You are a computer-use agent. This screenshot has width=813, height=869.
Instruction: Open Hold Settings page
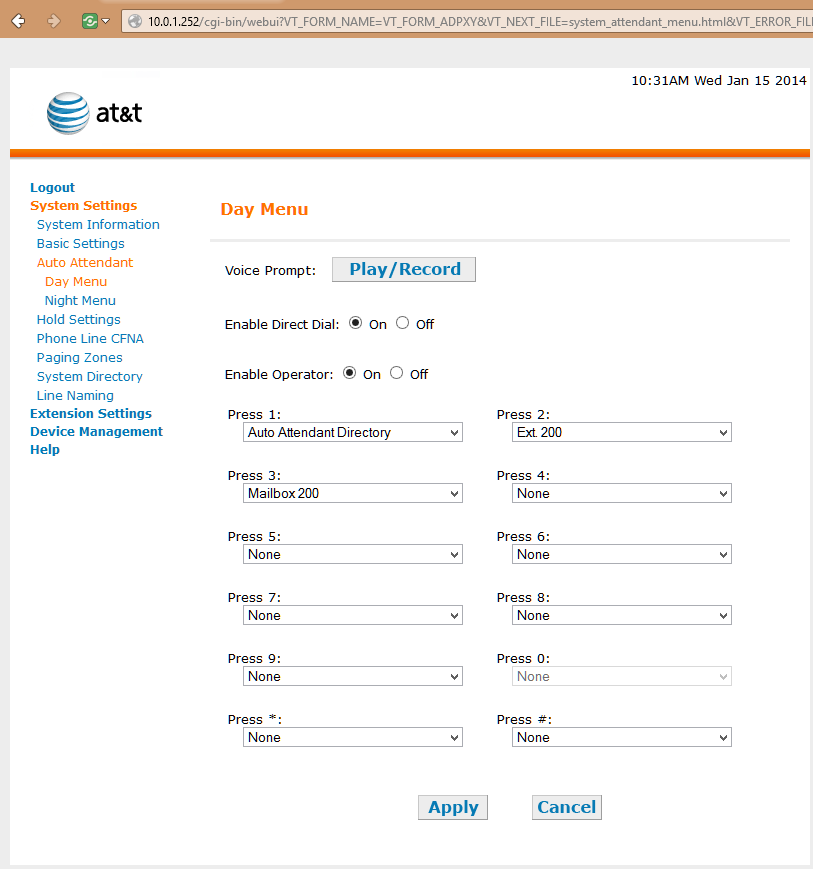click(x=78, y=320)
